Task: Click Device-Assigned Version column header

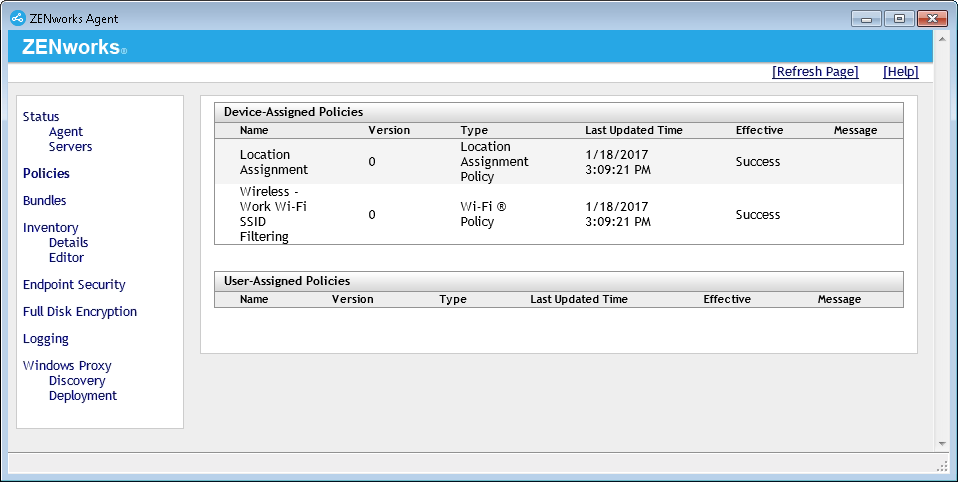Action: click(389, 130)
